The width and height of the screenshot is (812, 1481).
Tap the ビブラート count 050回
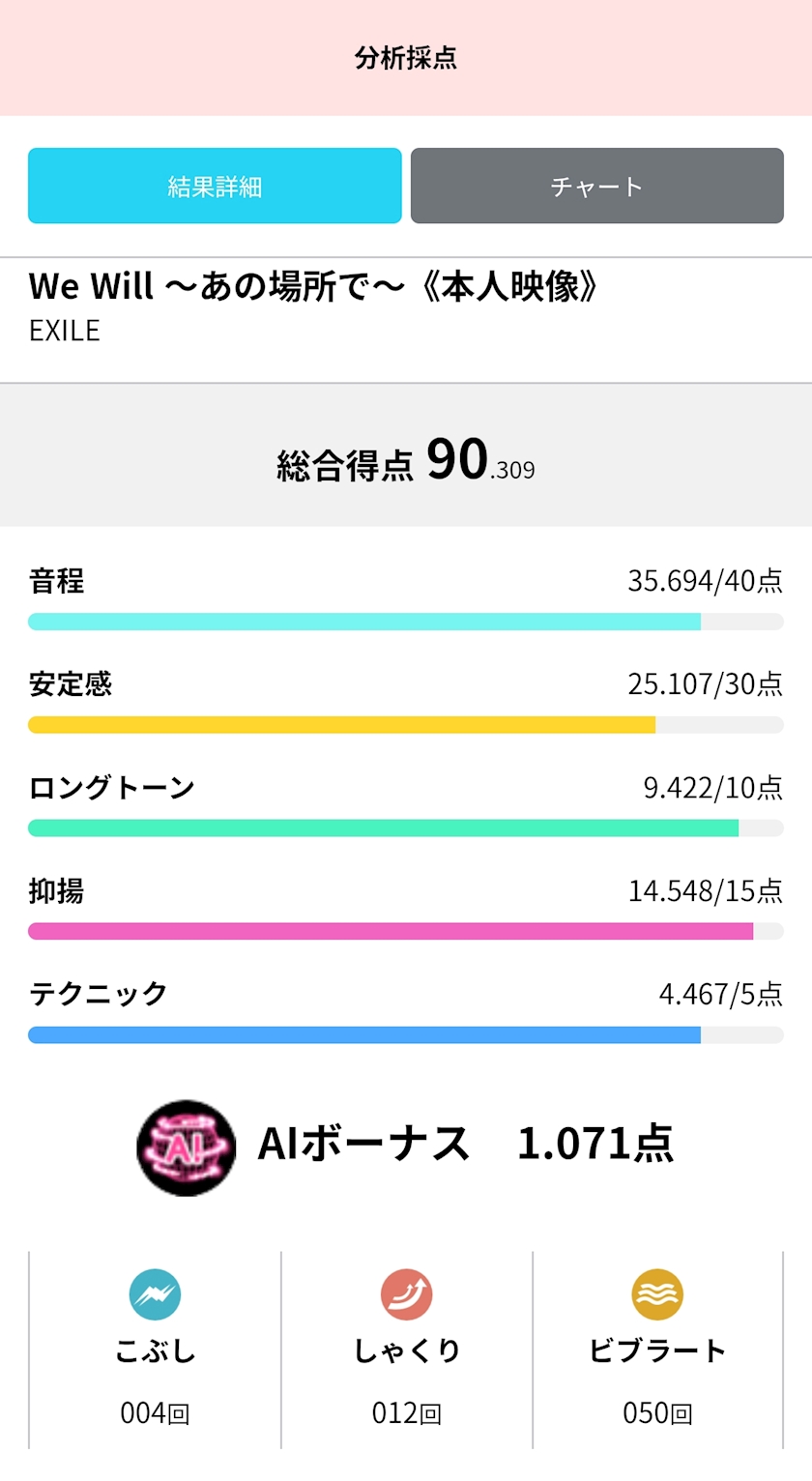pos(657,1413)
